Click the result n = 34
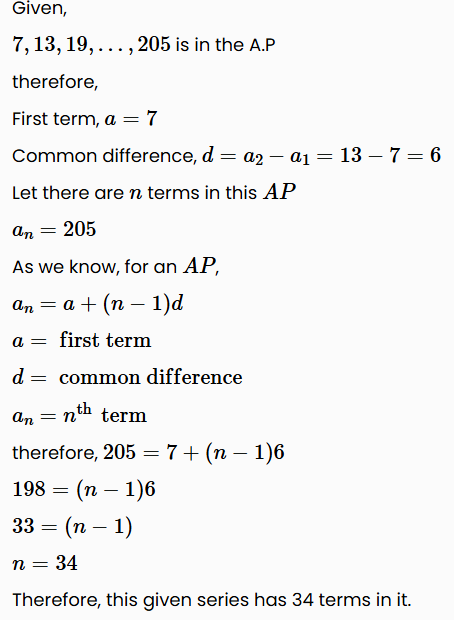454x620 pixels. pyautogui.click(x=45, y=563)
